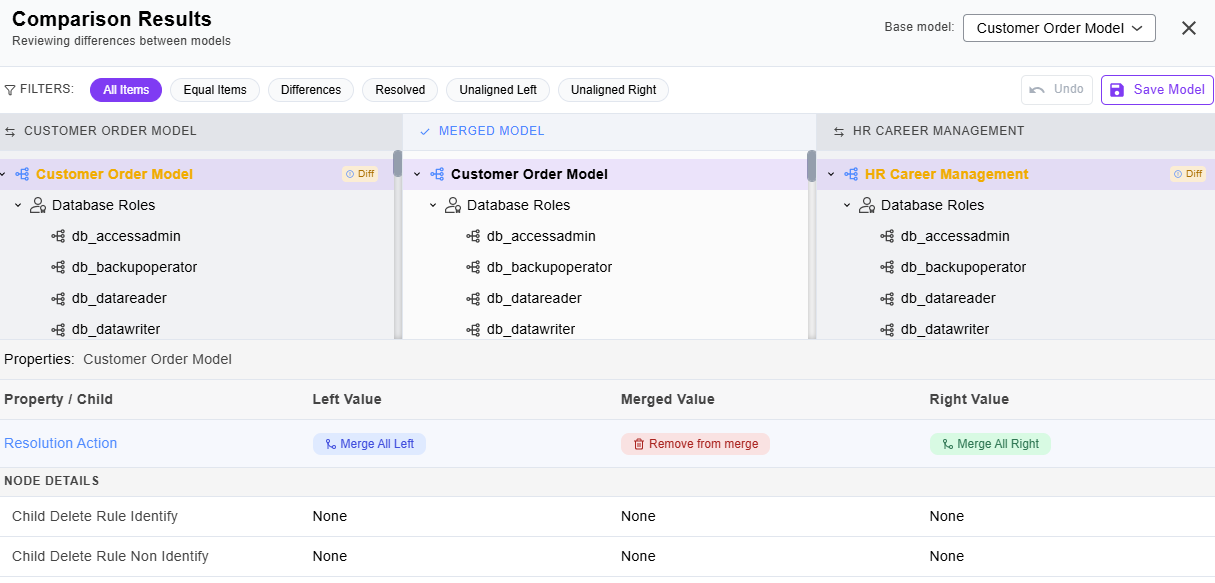
Task: Collapse merged Customer Order Model root node
Action: coord(417,174)
